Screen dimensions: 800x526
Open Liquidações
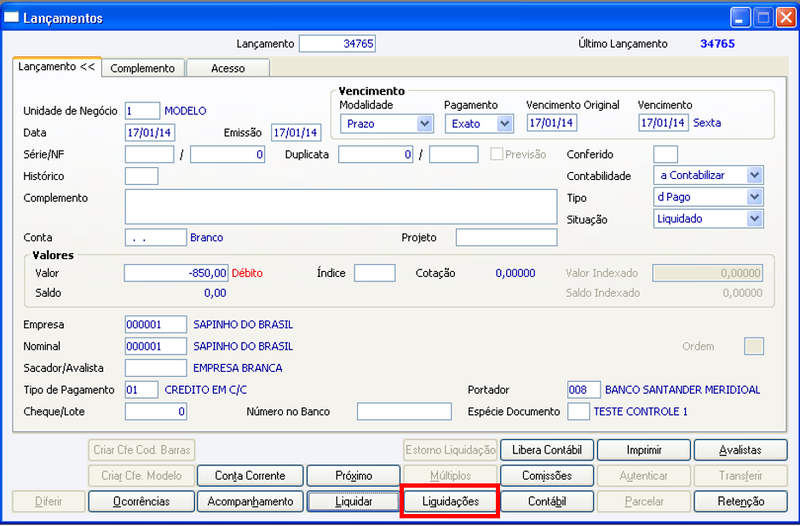click(451, 502)
